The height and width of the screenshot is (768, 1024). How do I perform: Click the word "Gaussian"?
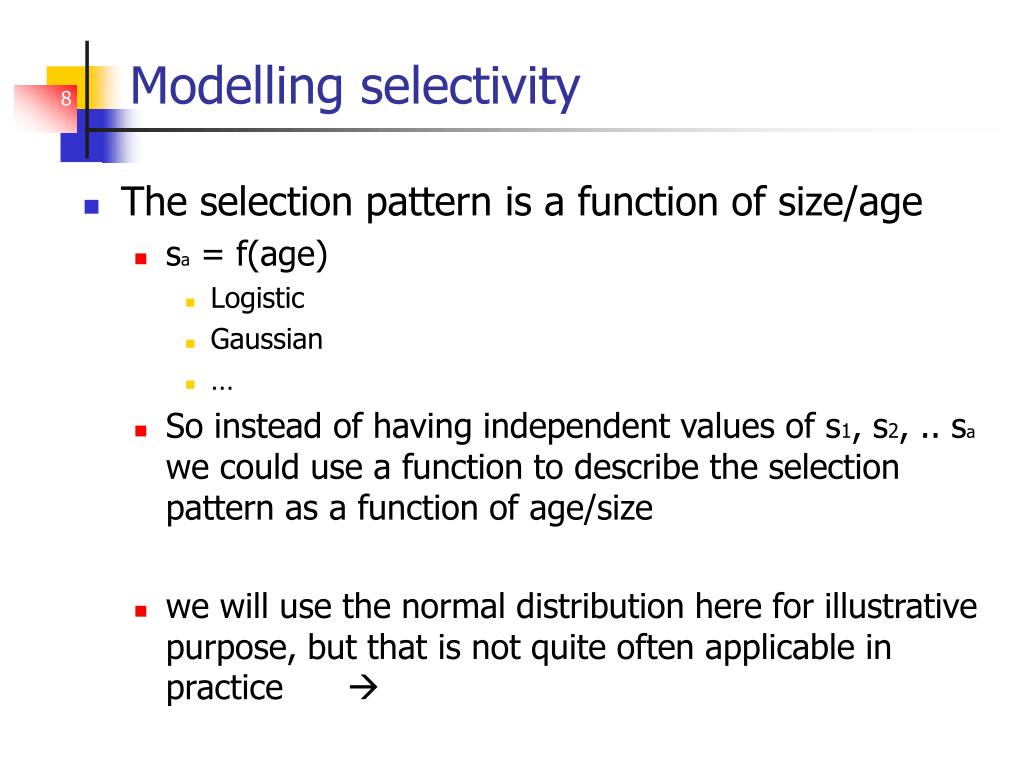coord(266,340)
